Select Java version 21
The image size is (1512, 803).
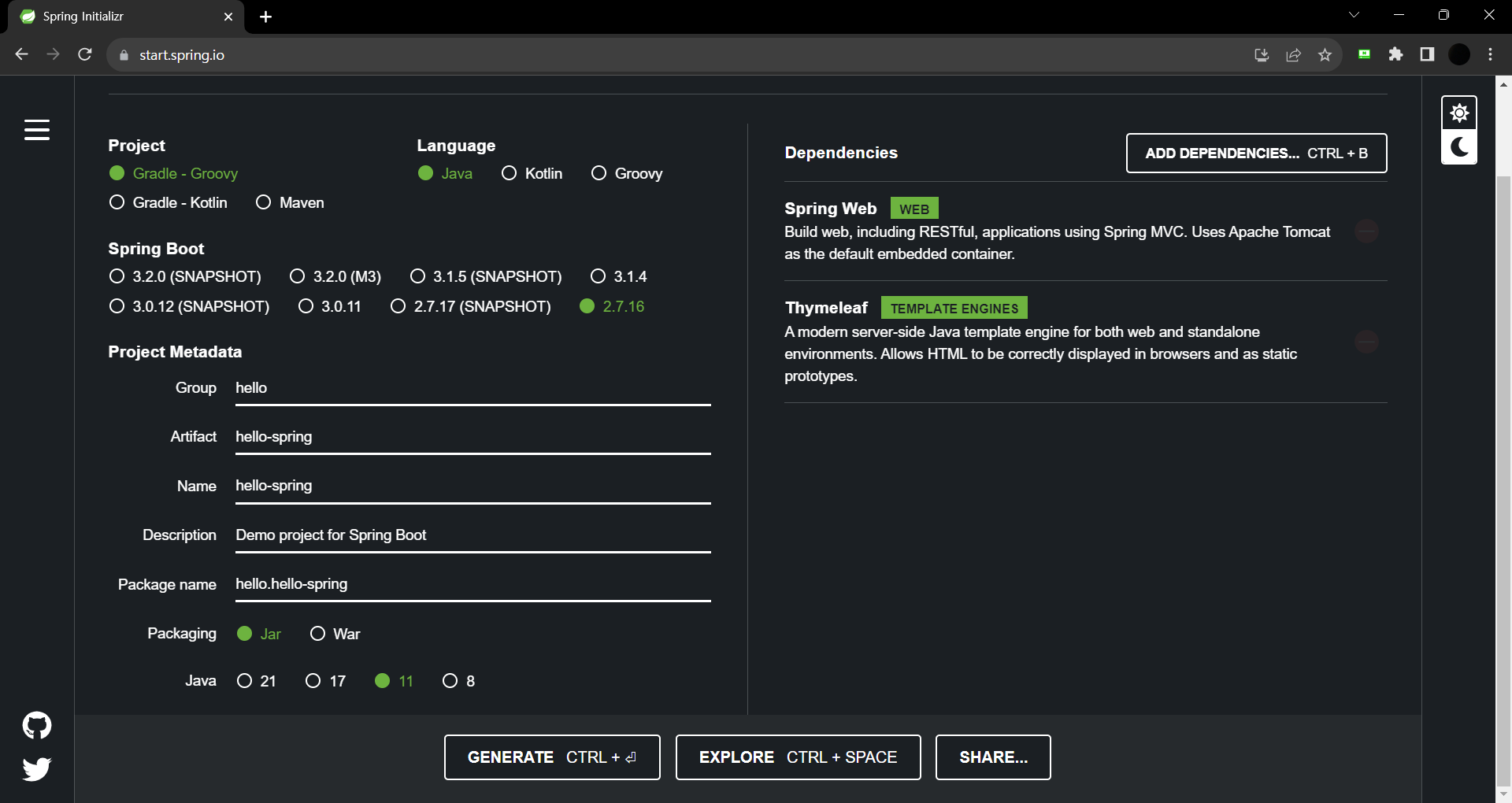(x=257, y=681)
